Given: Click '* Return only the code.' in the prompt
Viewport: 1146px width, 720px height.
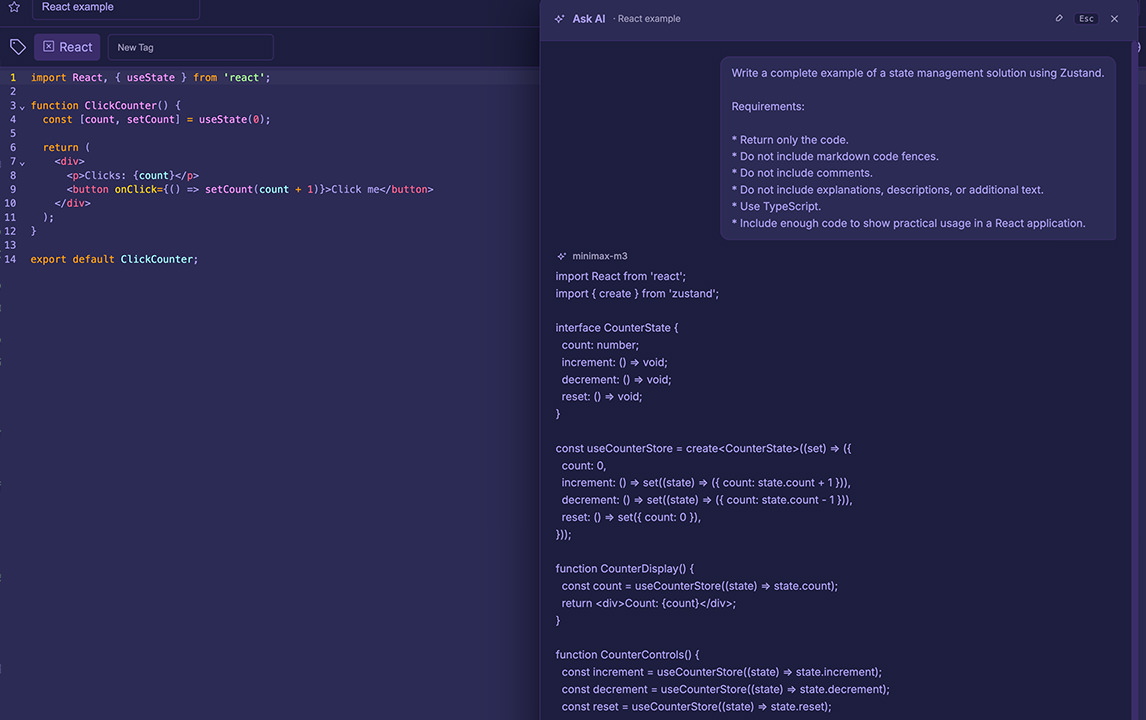Looking at the screenshot, I should point(789,140).
